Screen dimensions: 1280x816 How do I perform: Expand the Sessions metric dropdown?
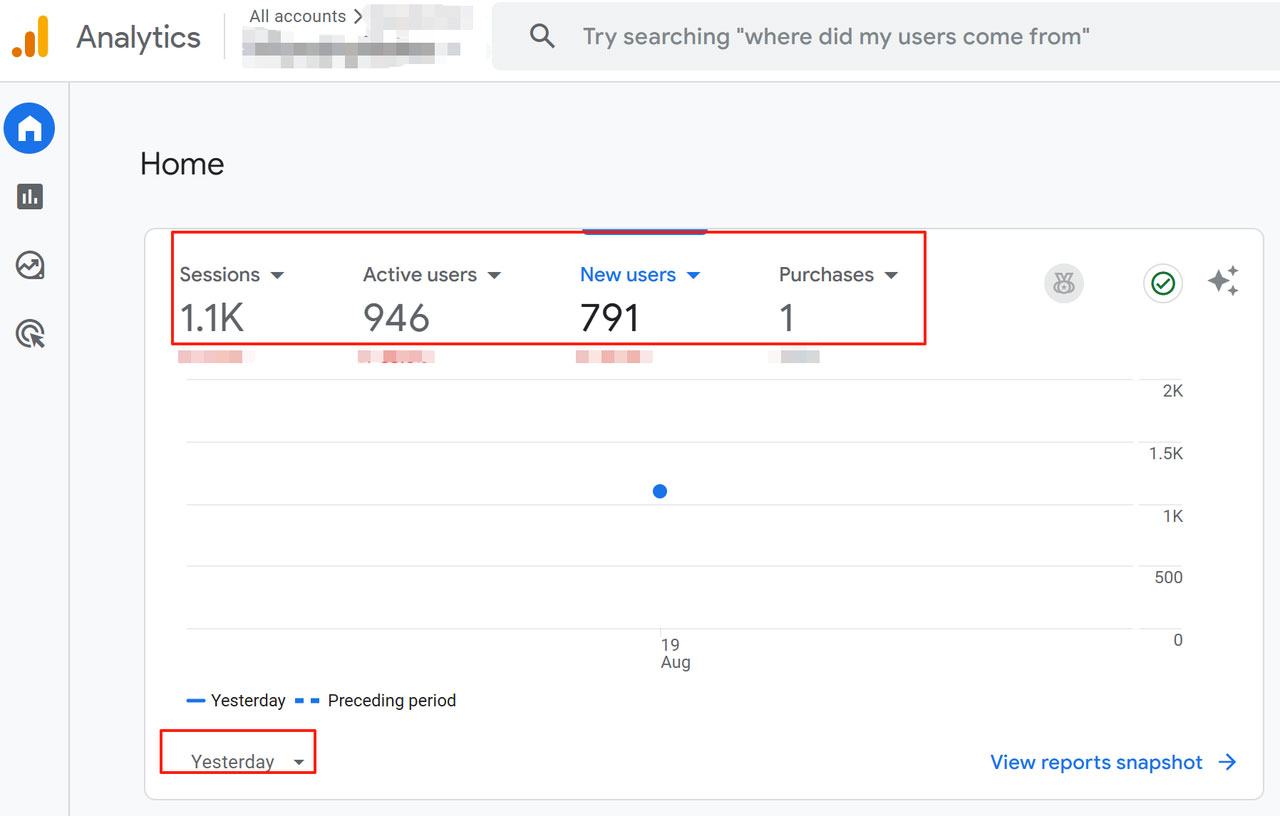pos(277,275)
